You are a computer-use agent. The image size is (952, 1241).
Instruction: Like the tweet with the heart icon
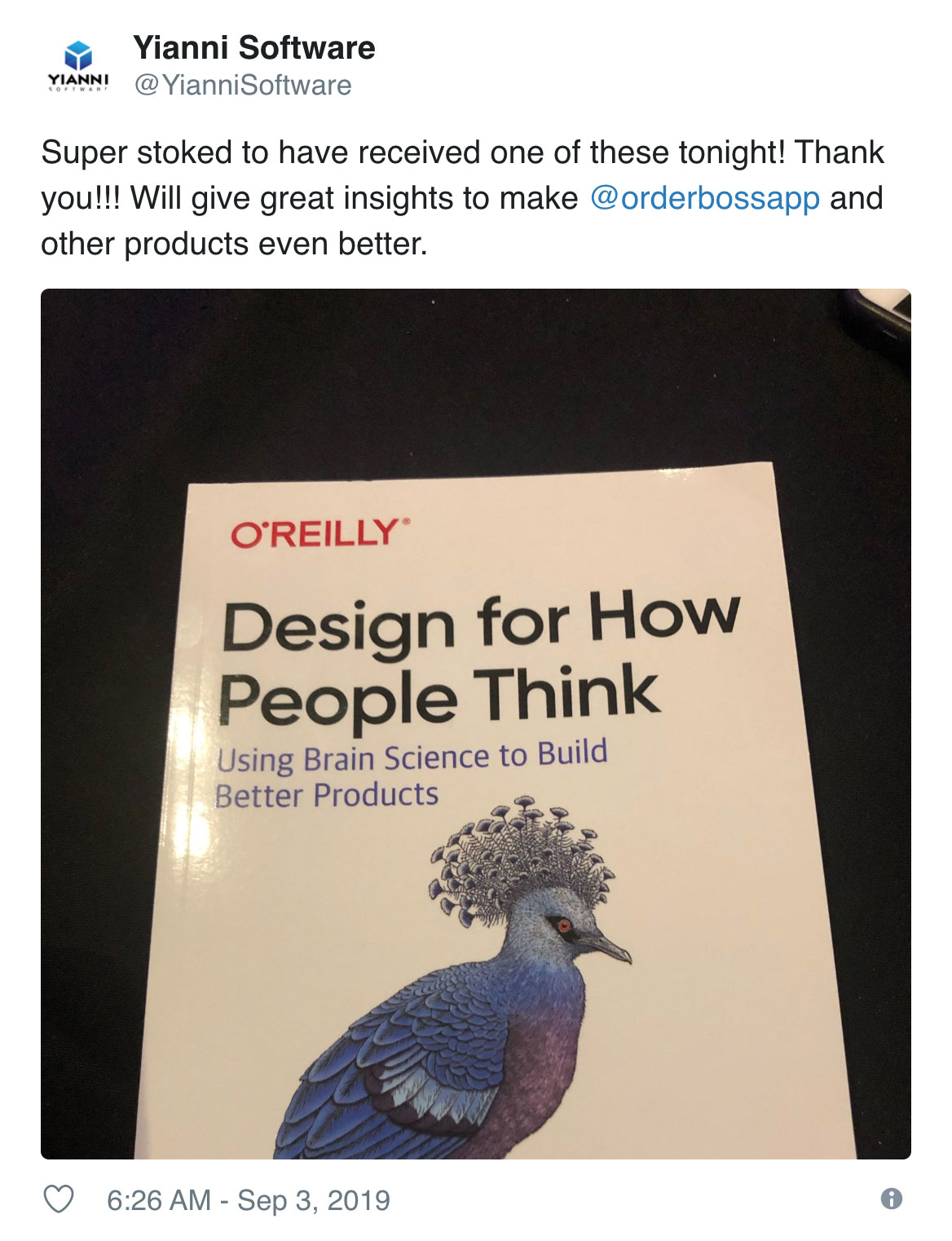pyautogui.click(x=58, y=1199)
